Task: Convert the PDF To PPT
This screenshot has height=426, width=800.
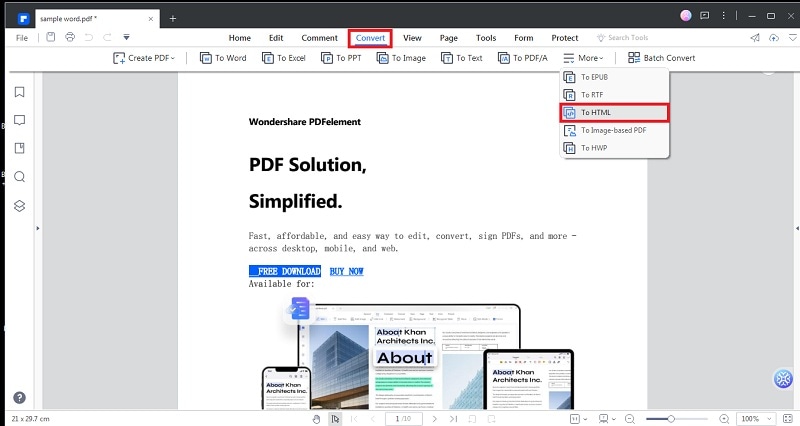Action: pyautogui.click(x=341, y=58)
